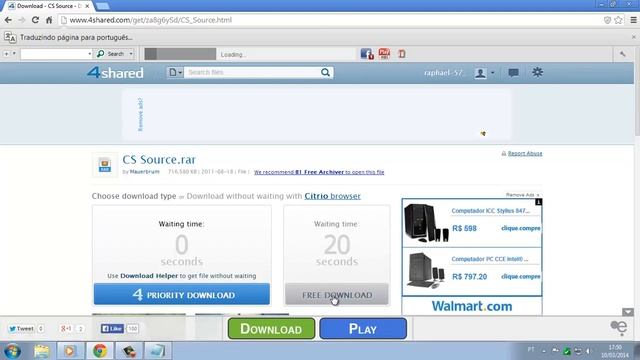The image size is (640, 360).
Task: Click the Facebook Like button
Action: (112, 329)
